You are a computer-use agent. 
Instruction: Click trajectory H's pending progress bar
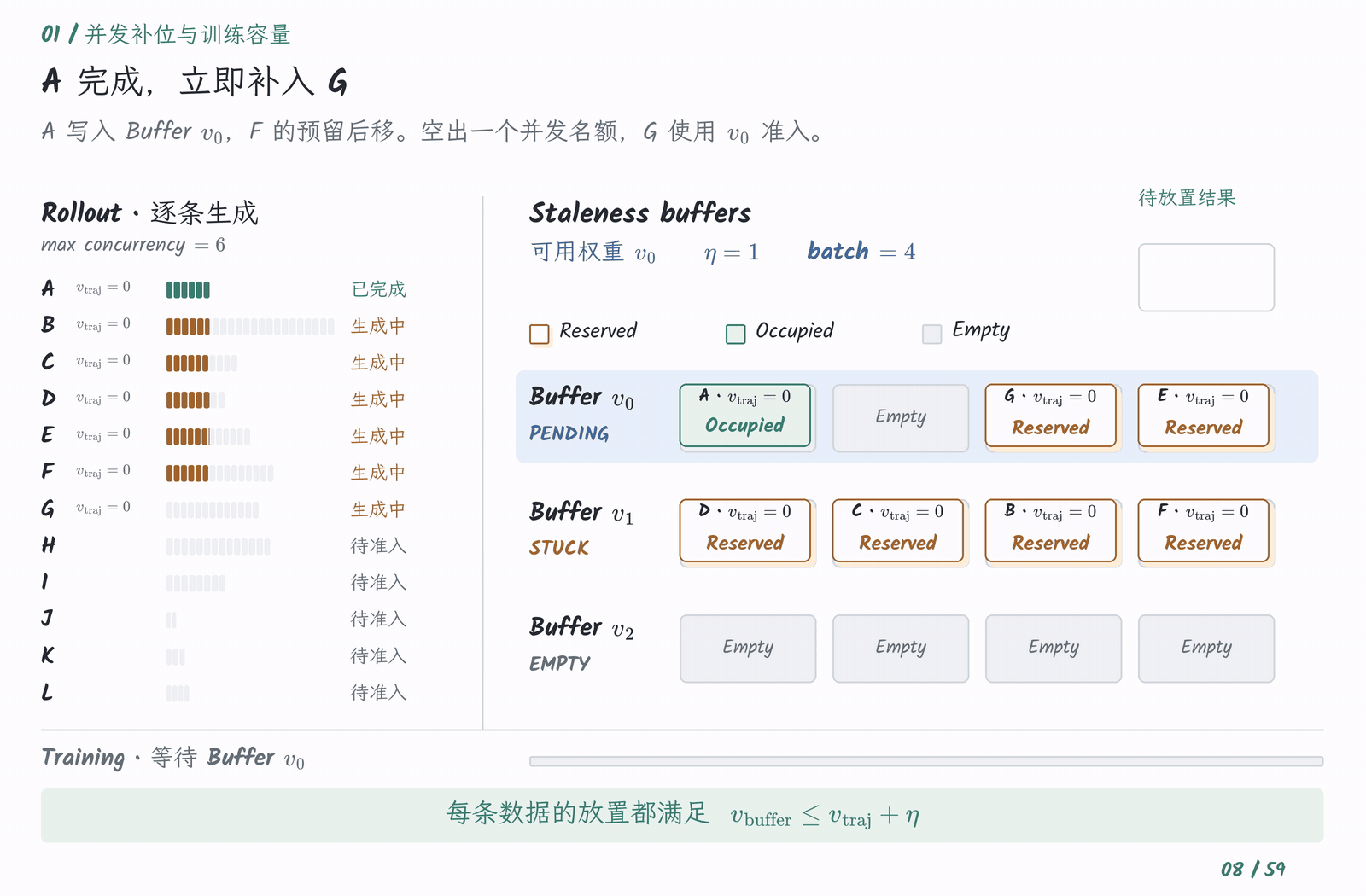tap(218, 547)
